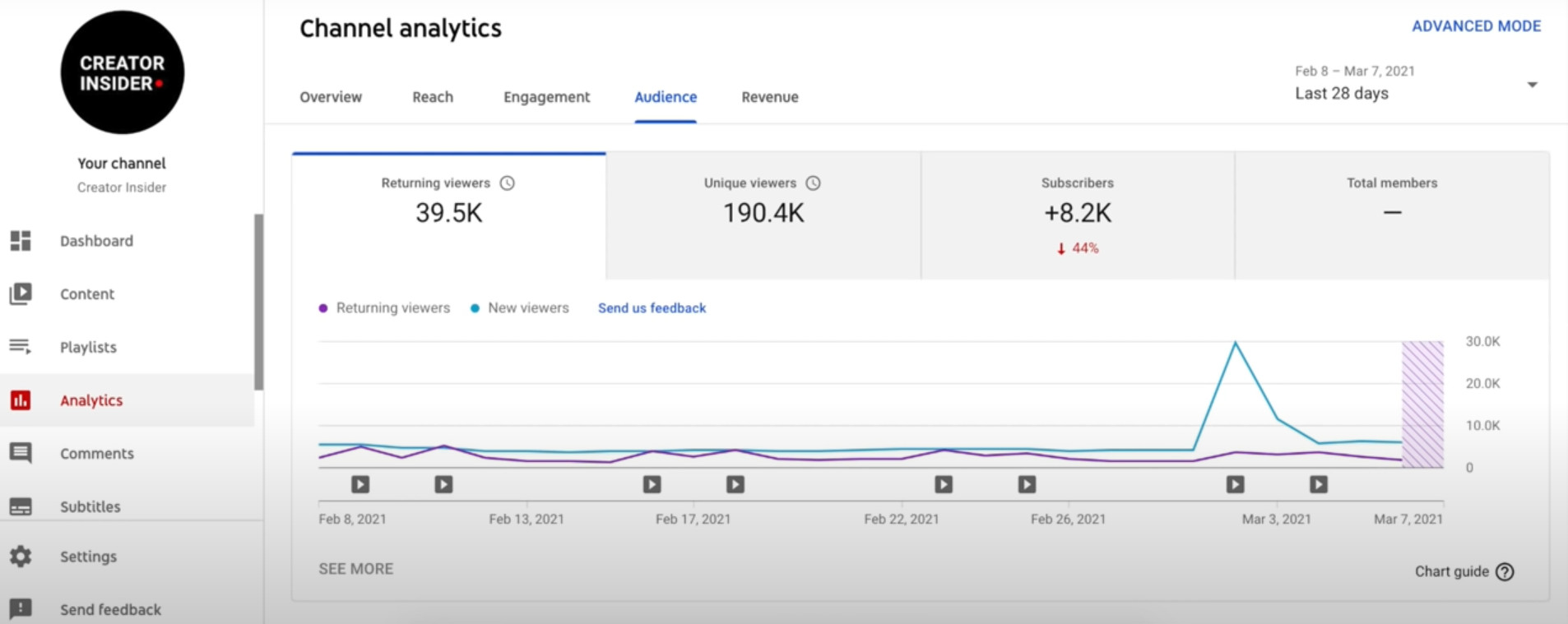Click the Send feedback sidebar icon

(21, 609)
